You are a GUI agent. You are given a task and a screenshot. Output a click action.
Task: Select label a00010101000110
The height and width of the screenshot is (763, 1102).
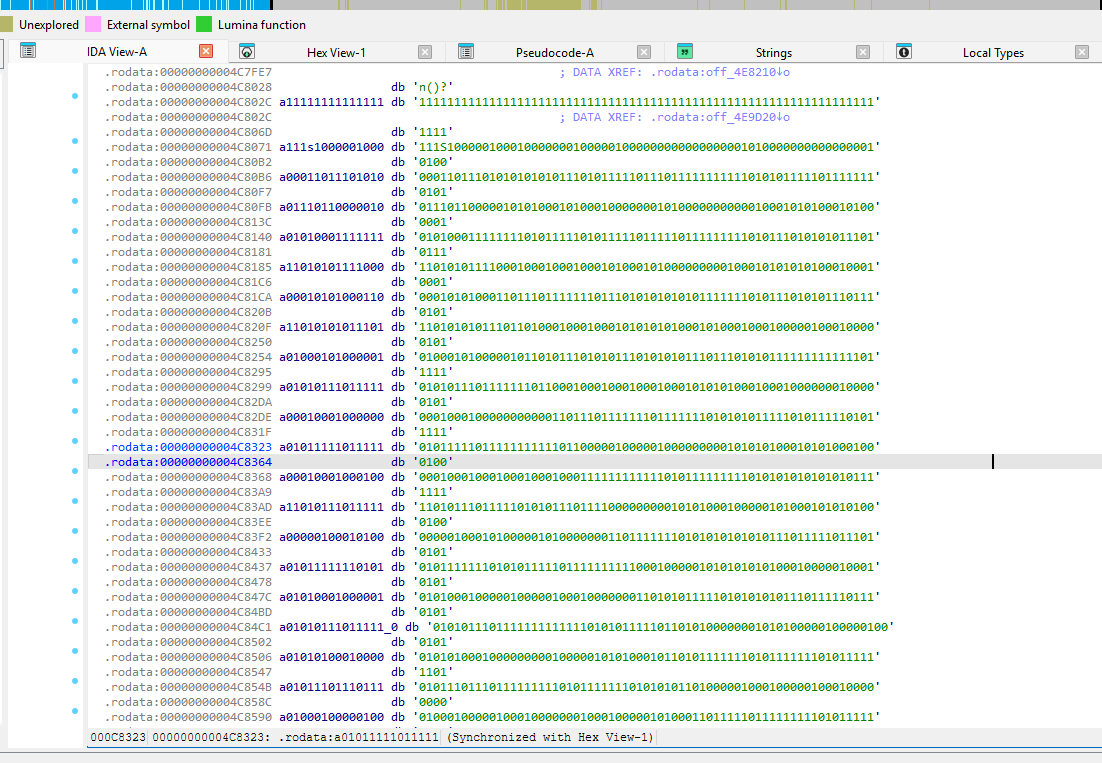click(332, 297)
